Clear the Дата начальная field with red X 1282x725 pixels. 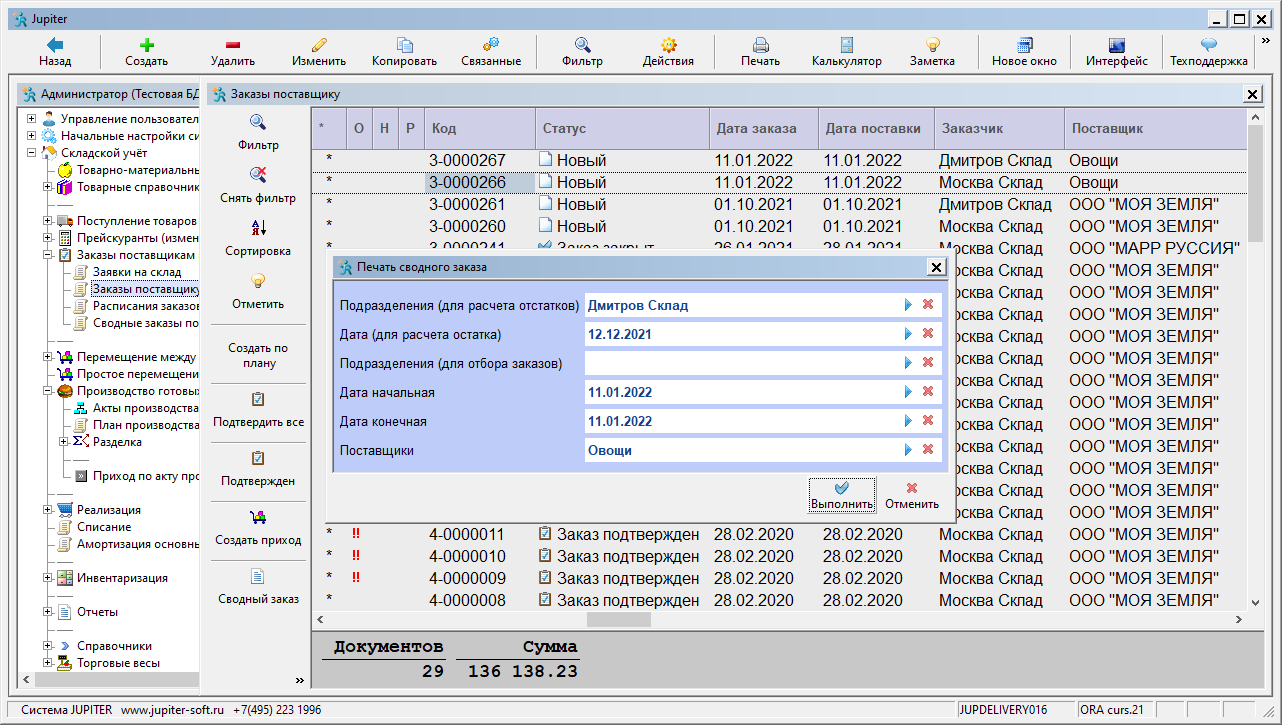click(927, 392)
